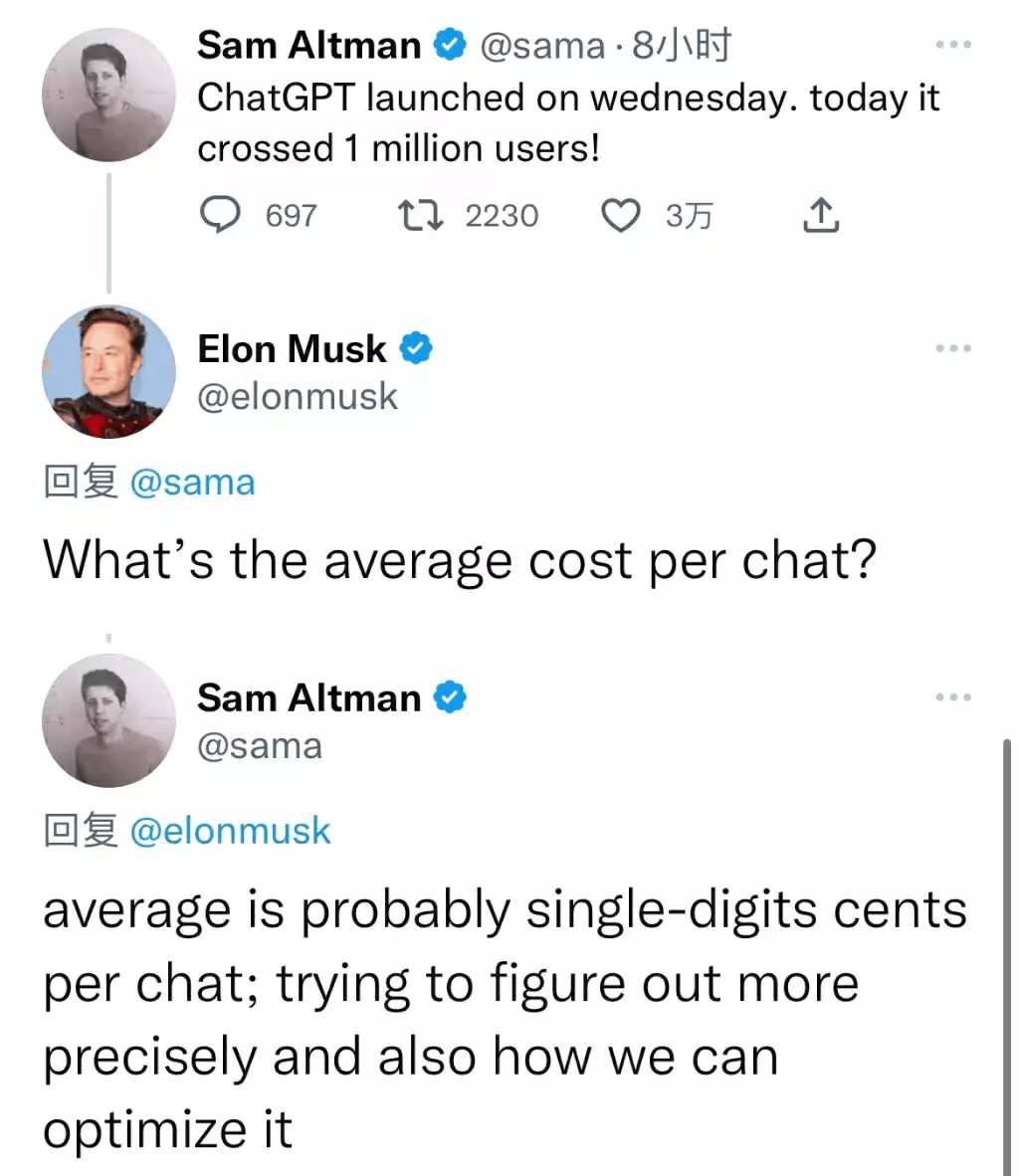Image resolution: width=1019 pixels, height=1176 pixels.
Task: Open Sam Altman's avatar on bottom reply
Action: (x=108, y=720)
